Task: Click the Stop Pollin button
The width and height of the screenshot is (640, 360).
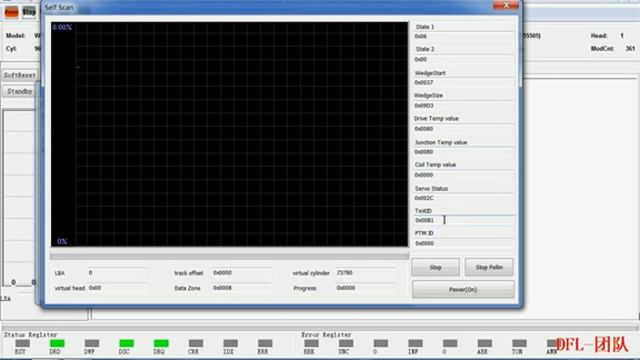Action: pos(489,267)
